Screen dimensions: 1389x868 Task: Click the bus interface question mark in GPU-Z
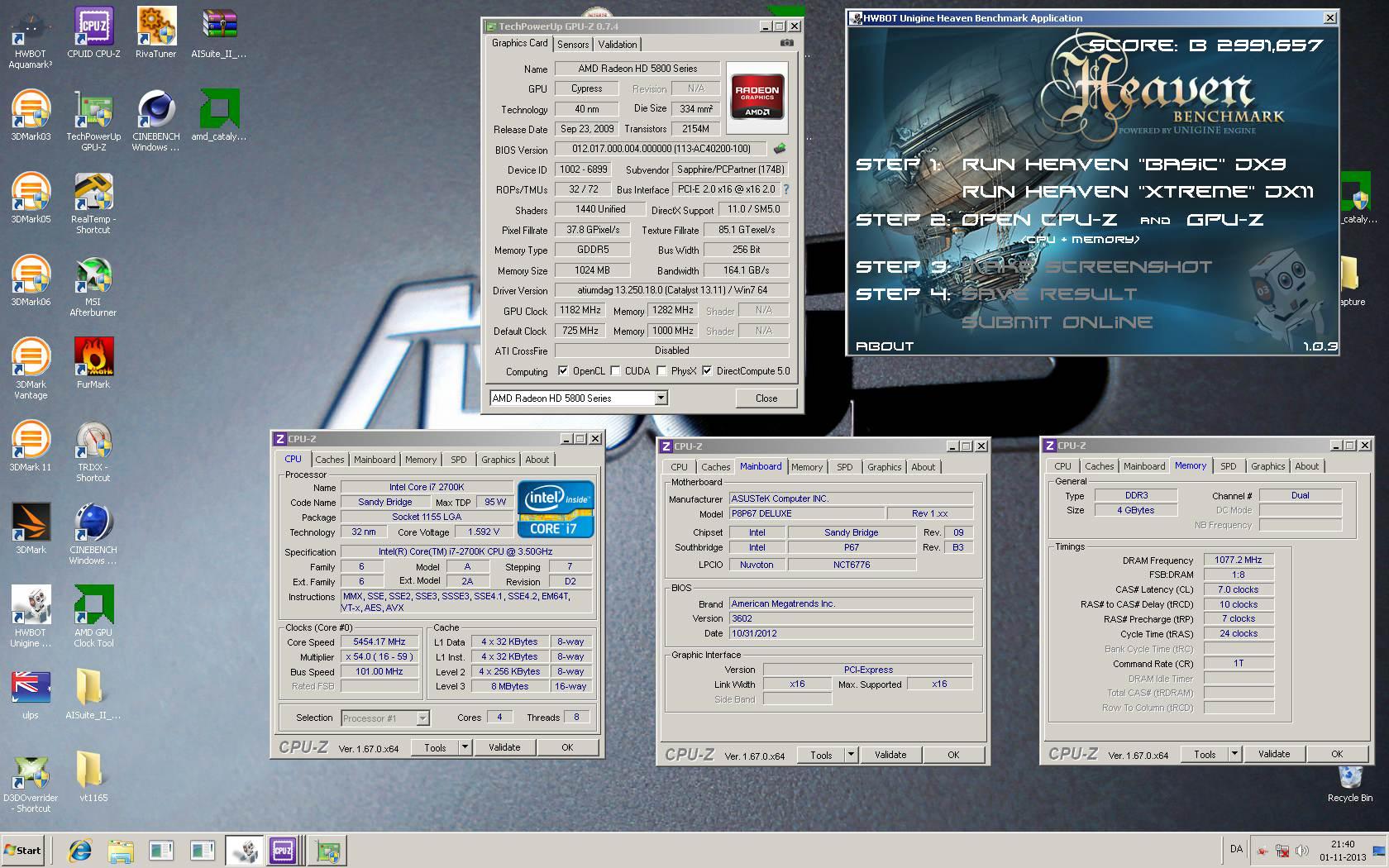point(785,189)
